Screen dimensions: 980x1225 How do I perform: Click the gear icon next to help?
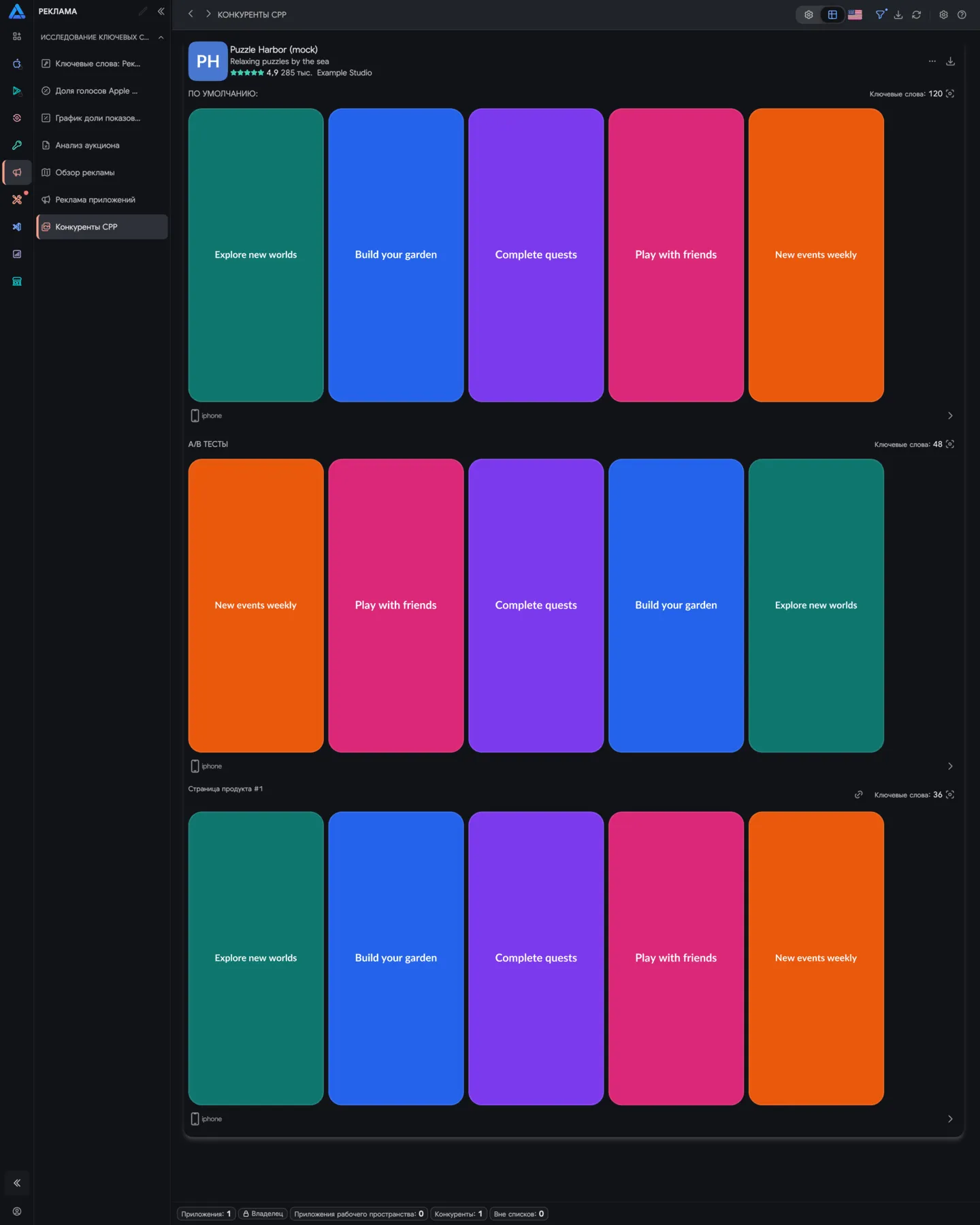point(943,14)
